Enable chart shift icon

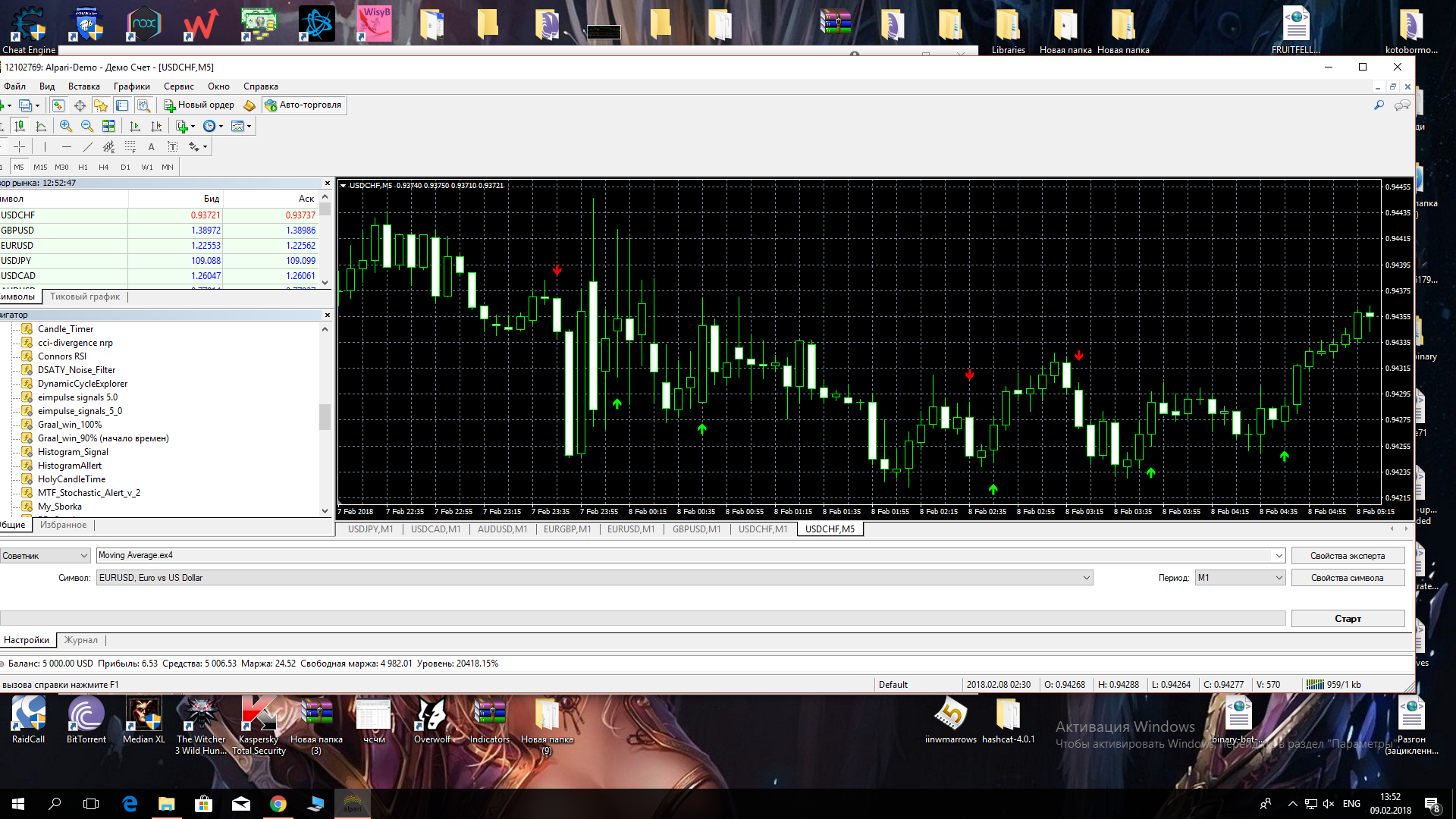(156, 127)
